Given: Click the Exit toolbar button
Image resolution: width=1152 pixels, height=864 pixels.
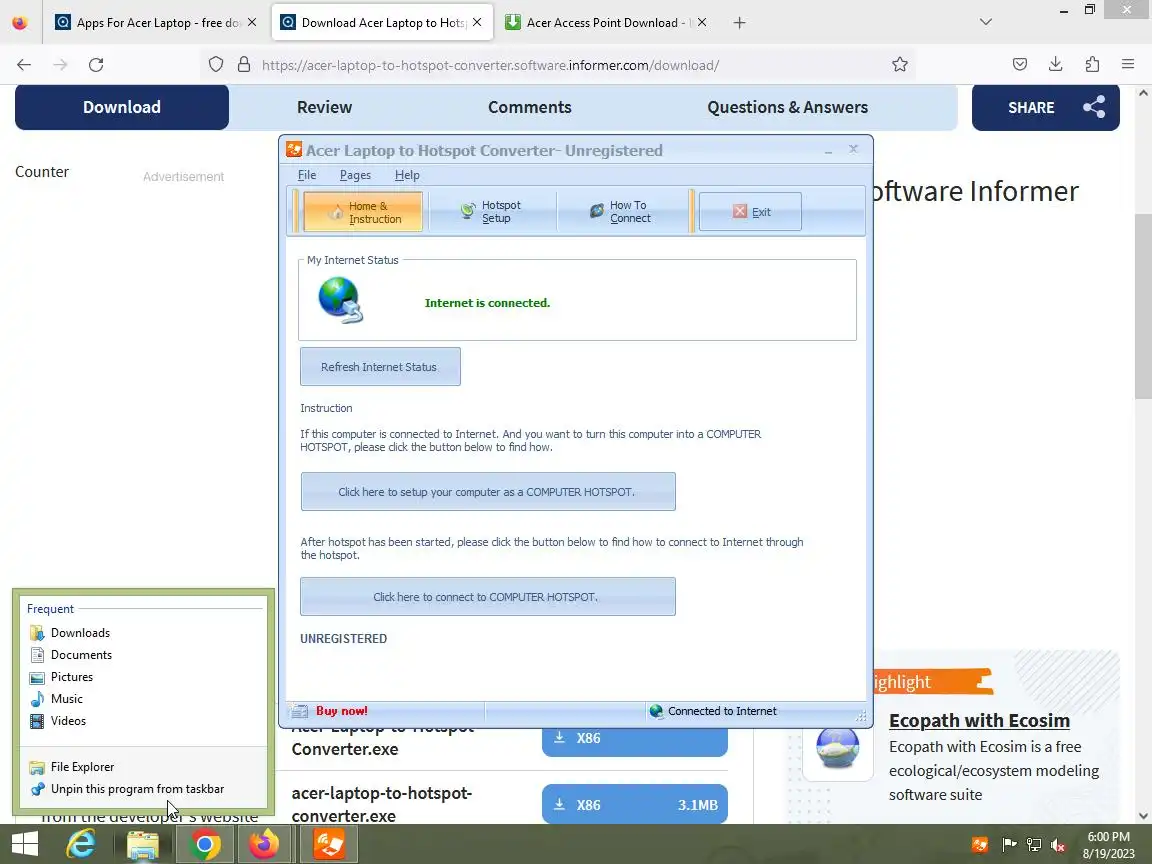Looking at the screenshot, I should coord(750,212).
